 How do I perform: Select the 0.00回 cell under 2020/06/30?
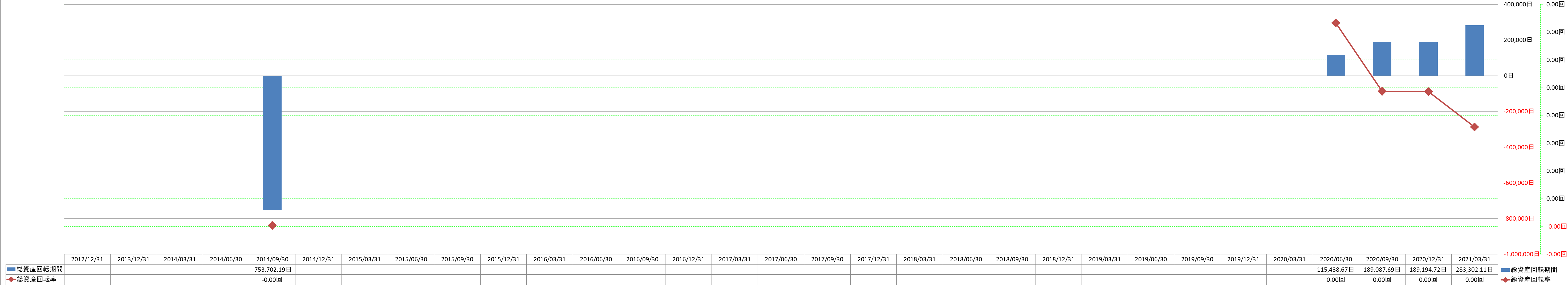coord(1336,279)
